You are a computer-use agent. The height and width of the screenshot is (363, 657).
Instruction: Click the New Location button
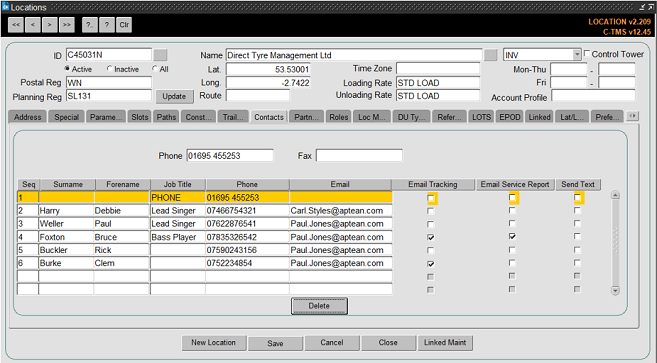[213, 342]
